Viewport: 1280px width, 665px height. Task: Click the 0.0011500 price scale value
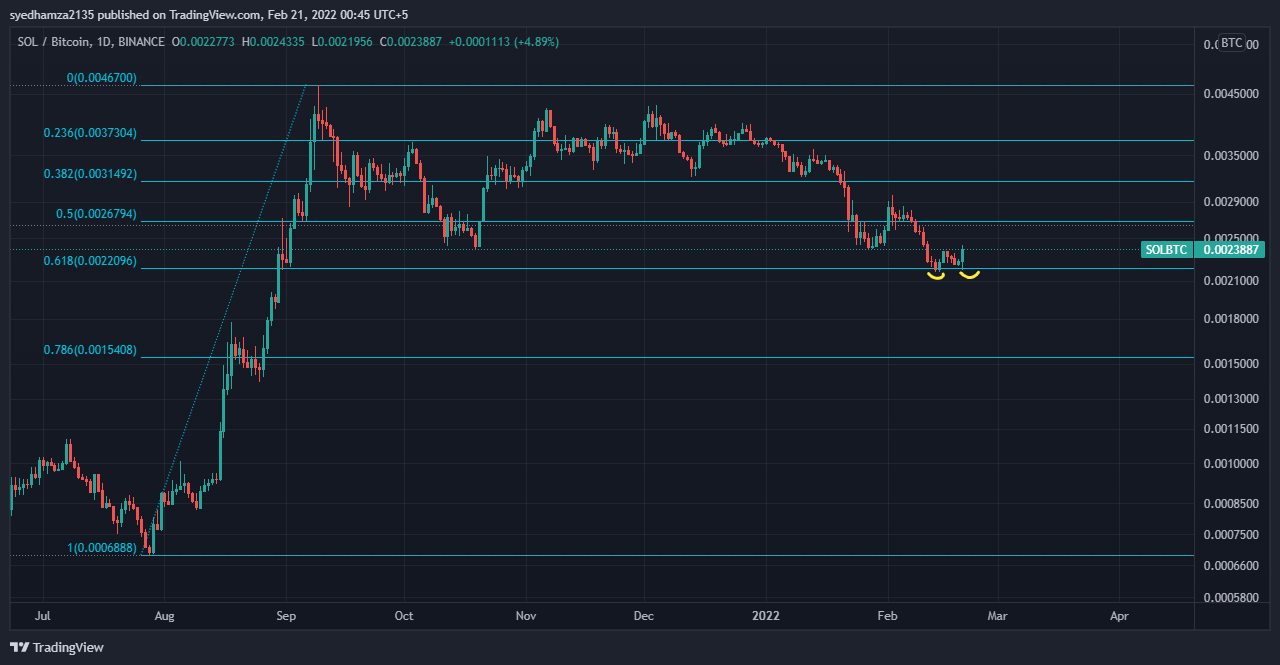pos(1229,429)
